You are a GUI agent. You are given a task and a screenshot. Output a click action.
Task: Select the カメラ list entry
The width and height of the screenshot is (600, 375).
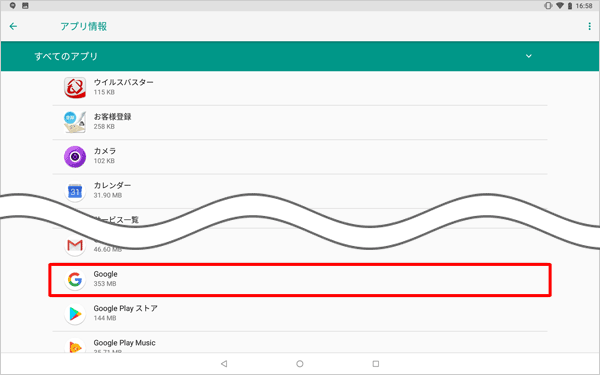[x=300, y=157]
